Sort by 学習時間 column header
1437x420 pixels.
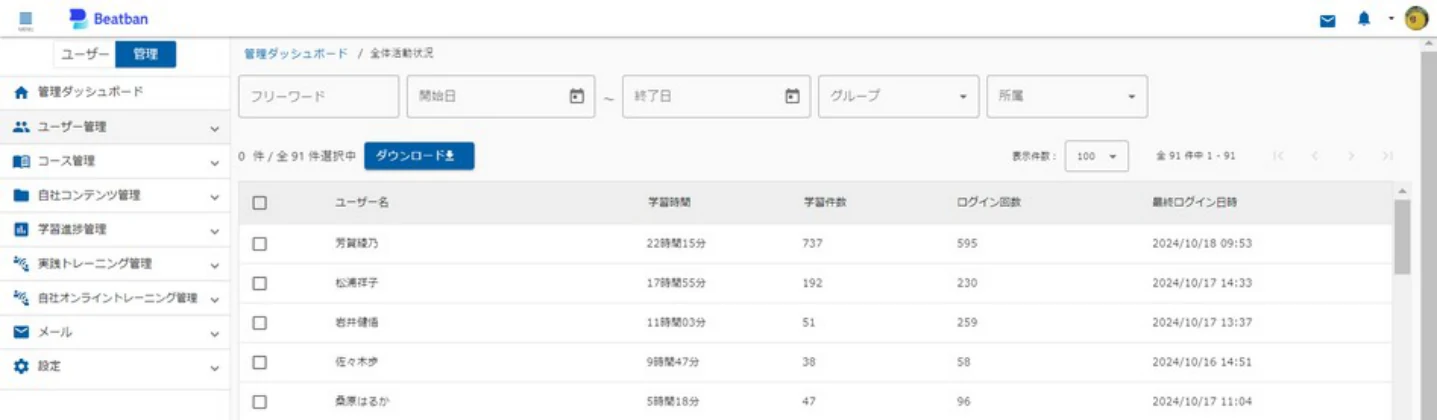[669, 202]
